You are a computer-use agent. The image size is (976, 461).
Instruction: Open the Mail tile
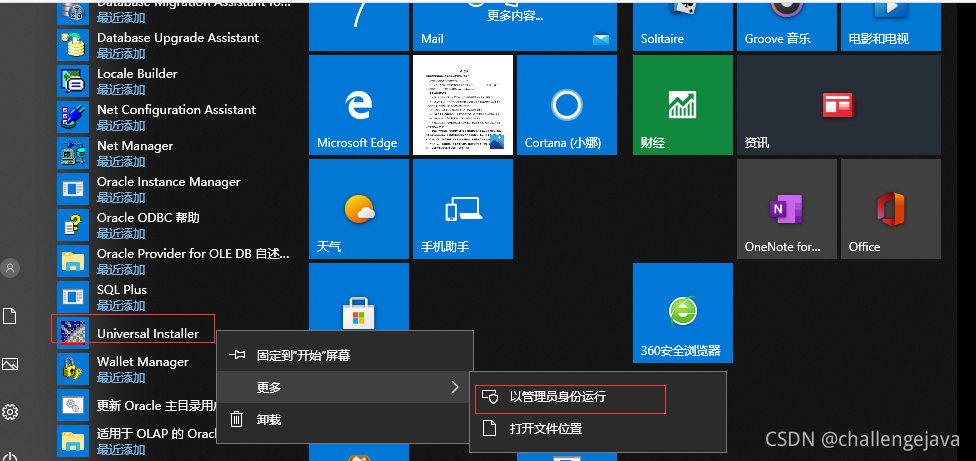point(515,26)
